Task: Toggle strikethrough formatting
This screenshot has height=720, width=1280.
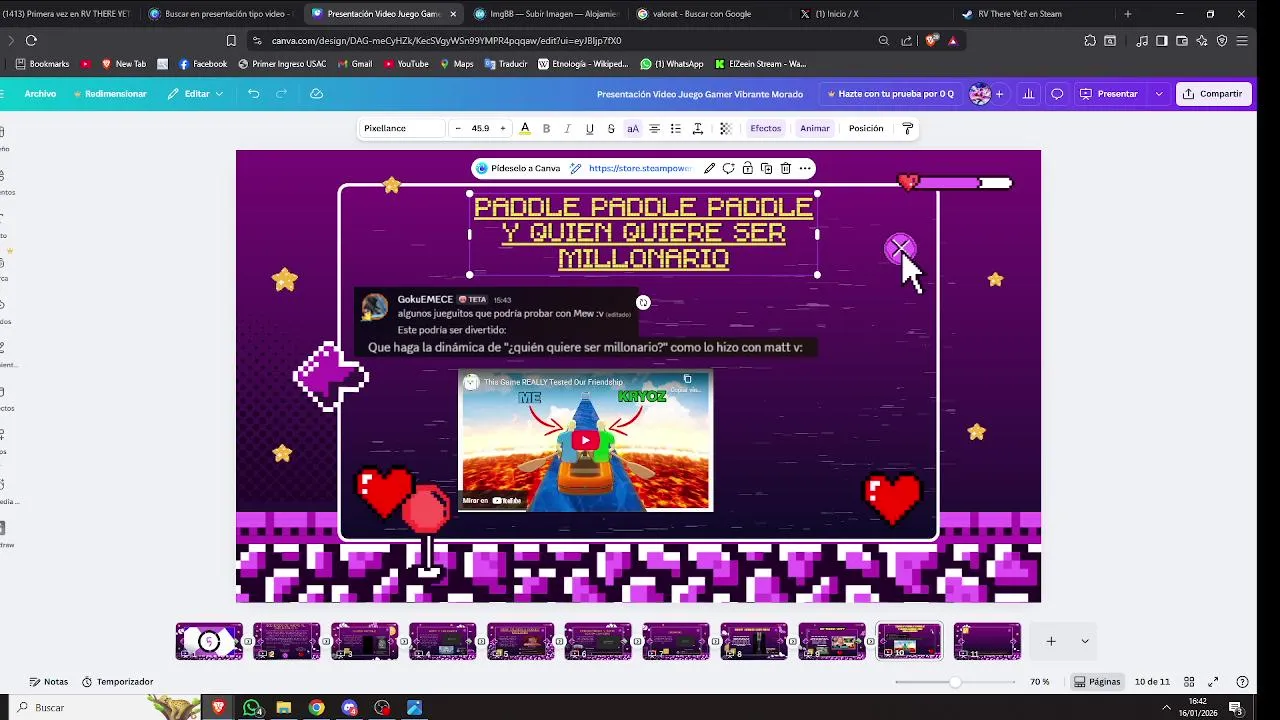Action: pos(611,128)
